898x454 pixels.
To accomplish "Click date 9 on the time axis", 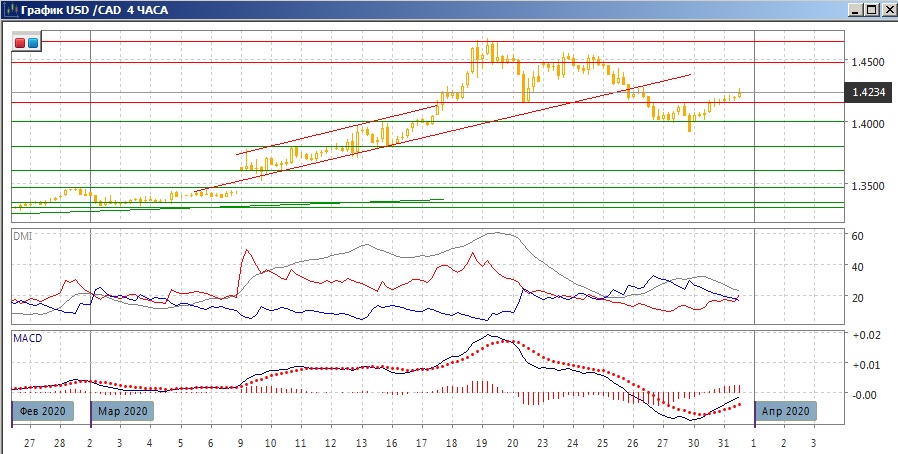I will 240,442.
